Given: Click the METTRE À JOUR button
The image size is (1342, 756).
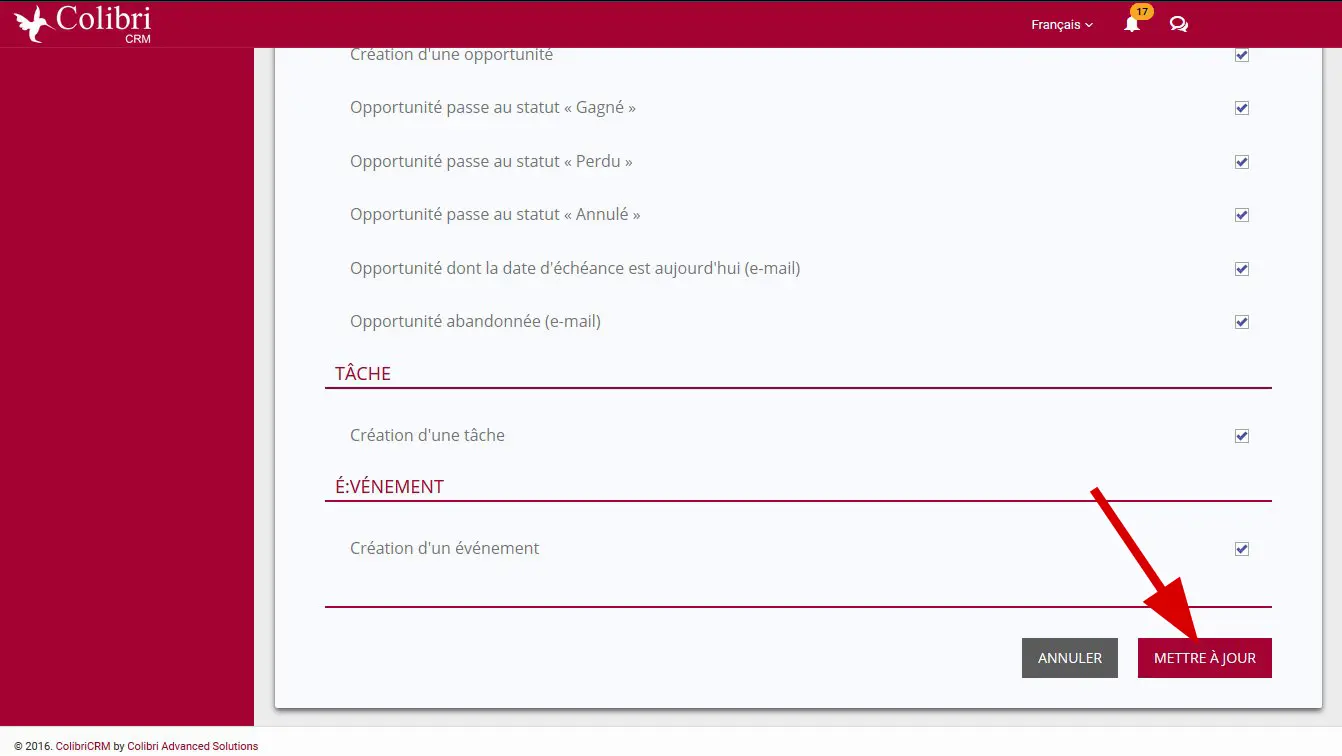Looking at the screenshot, I should 1205,658.
